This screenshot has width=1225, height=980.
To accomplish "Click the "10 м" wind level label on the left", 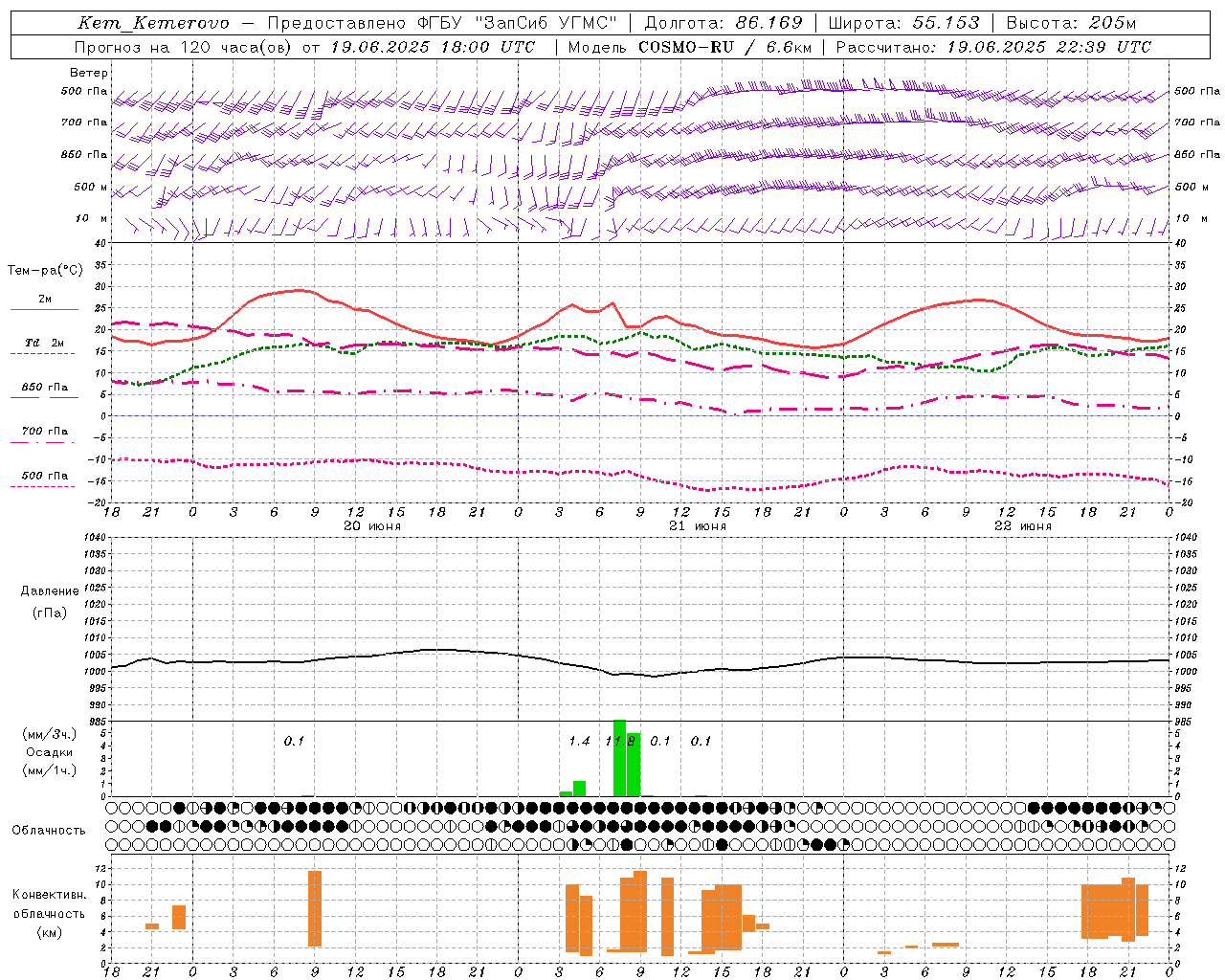I will pyautogui.click(x=91, y=218).
